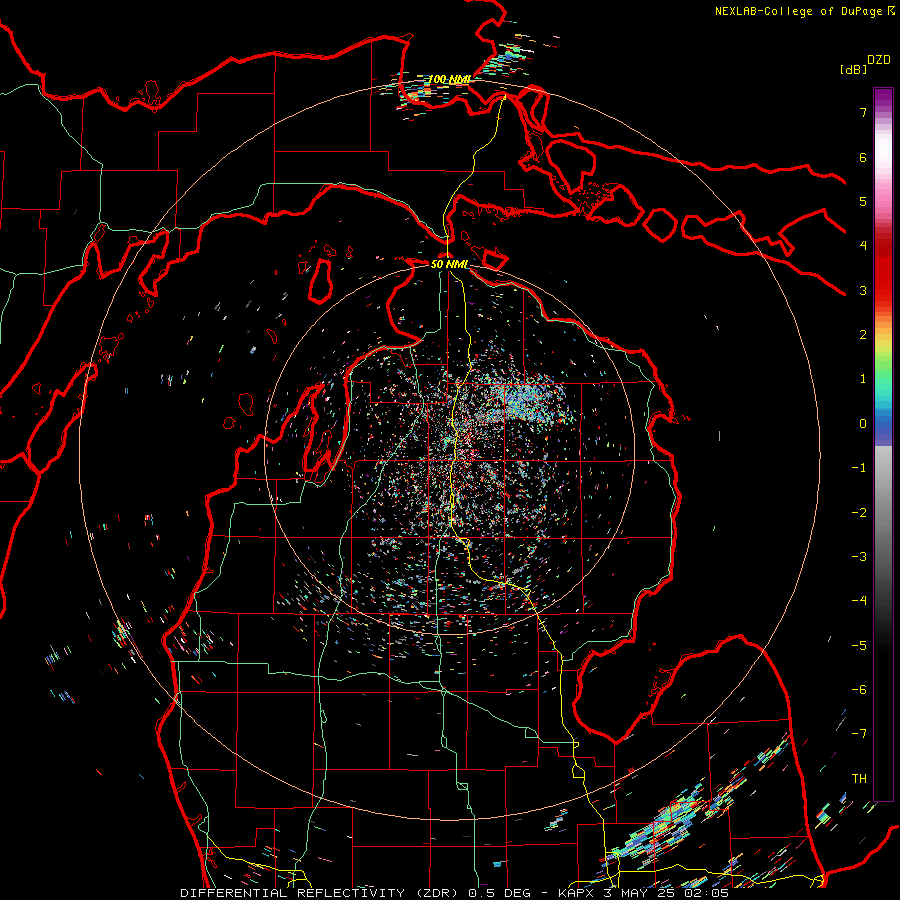Click the 4 value on color scale
This screenshot has height=900, width=900.
point(863,246)
